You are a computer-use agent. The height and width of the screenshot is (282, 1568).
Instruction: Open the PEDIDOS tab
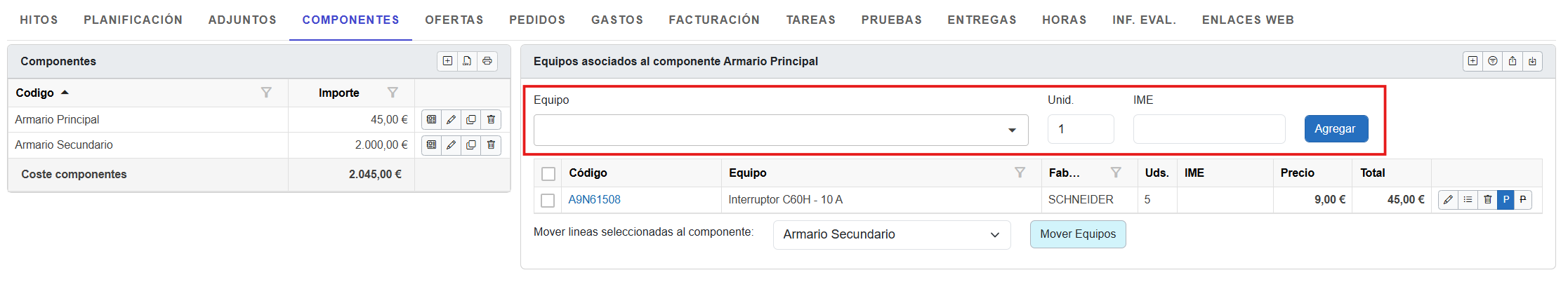point(537,20)
